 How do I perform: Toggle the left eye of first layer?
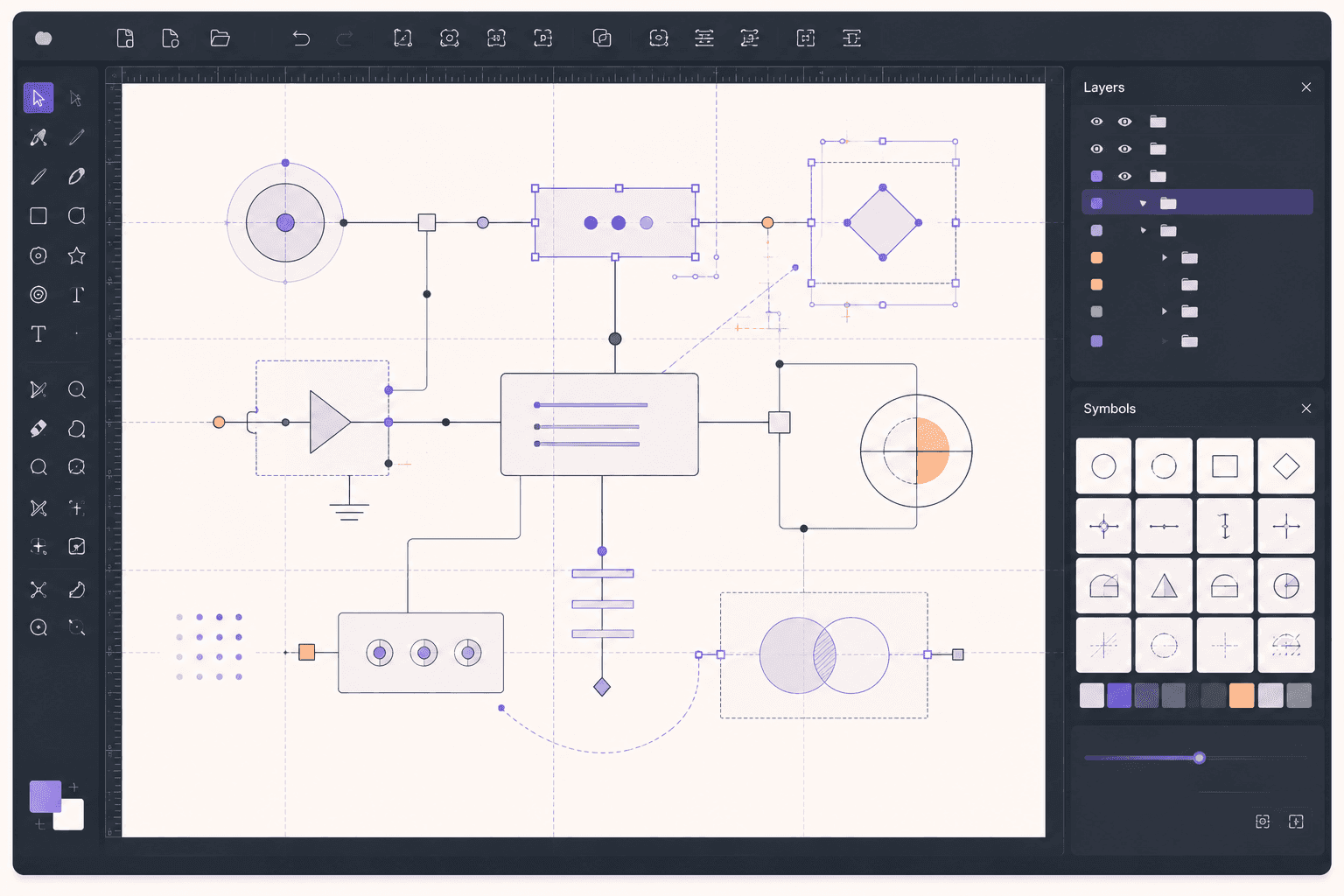pyautogui.click(x=1096, y=122)
